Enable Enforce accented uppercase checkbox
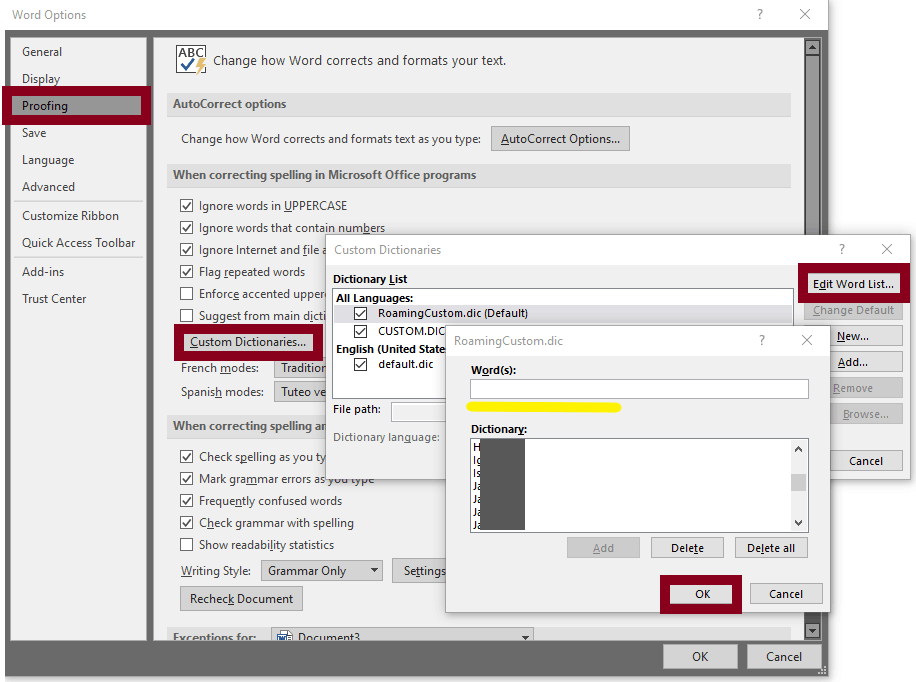916x682 pixels. [186, 293]
